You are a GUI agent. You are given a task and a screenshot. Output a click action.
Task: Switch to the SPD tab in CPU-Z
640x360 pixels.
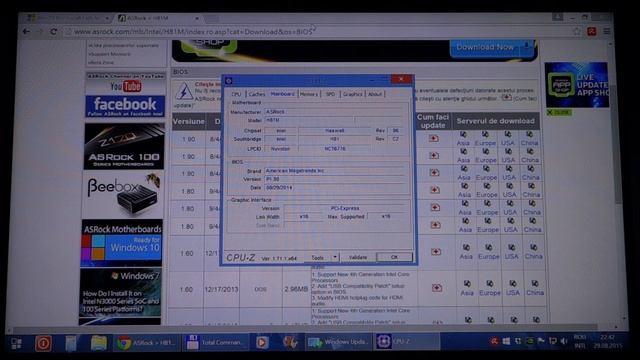tap(330, 94)
